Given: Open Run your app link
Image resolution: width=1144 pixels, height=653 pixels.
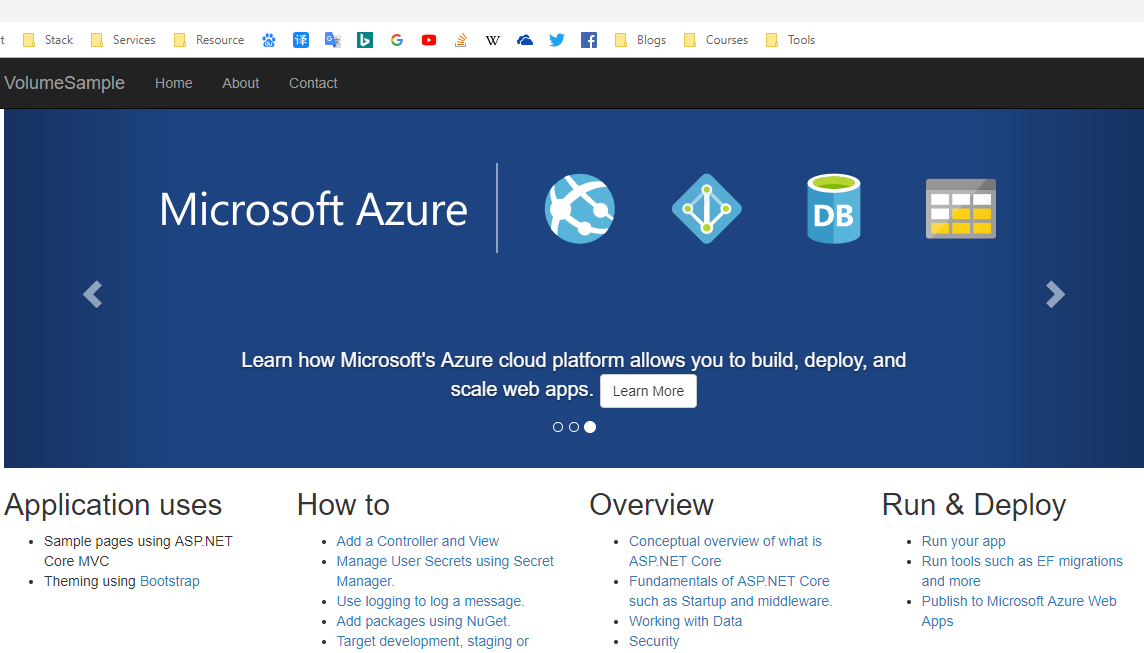Looking at the screenshot, I should tap(963, 541).
